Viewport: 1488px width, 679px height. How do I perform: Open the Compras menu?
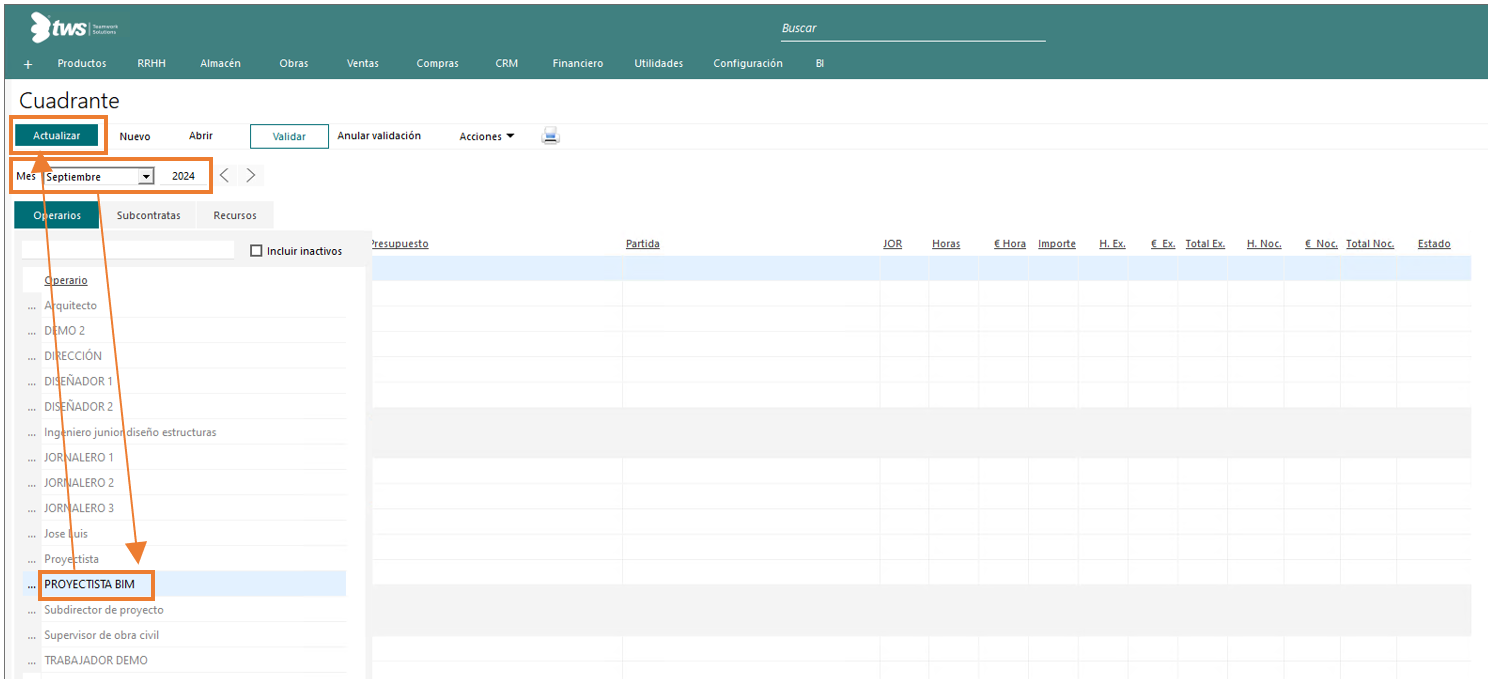click(438, 63)
